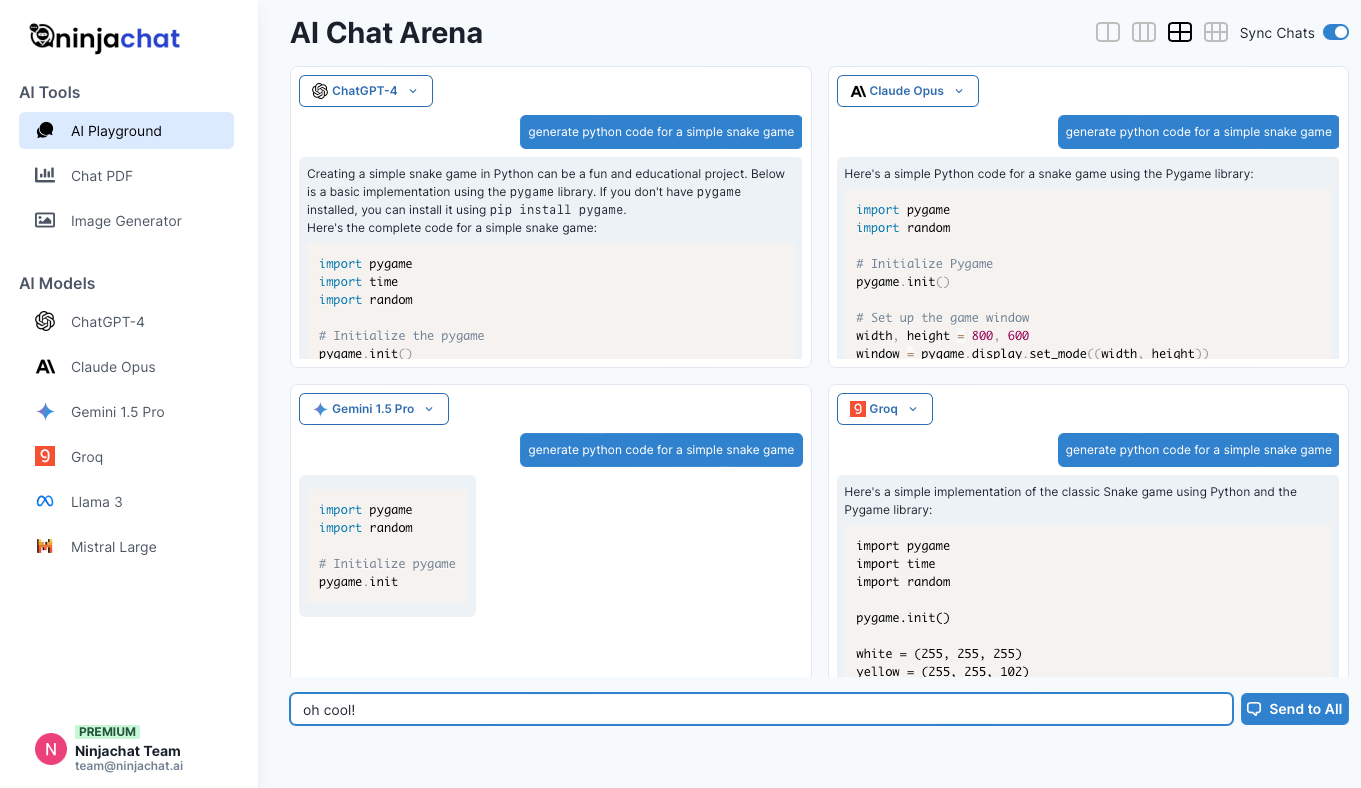Disable the Sync Chats toggle
Screen dimensions: 1361x788
[x=1336, y=32]
